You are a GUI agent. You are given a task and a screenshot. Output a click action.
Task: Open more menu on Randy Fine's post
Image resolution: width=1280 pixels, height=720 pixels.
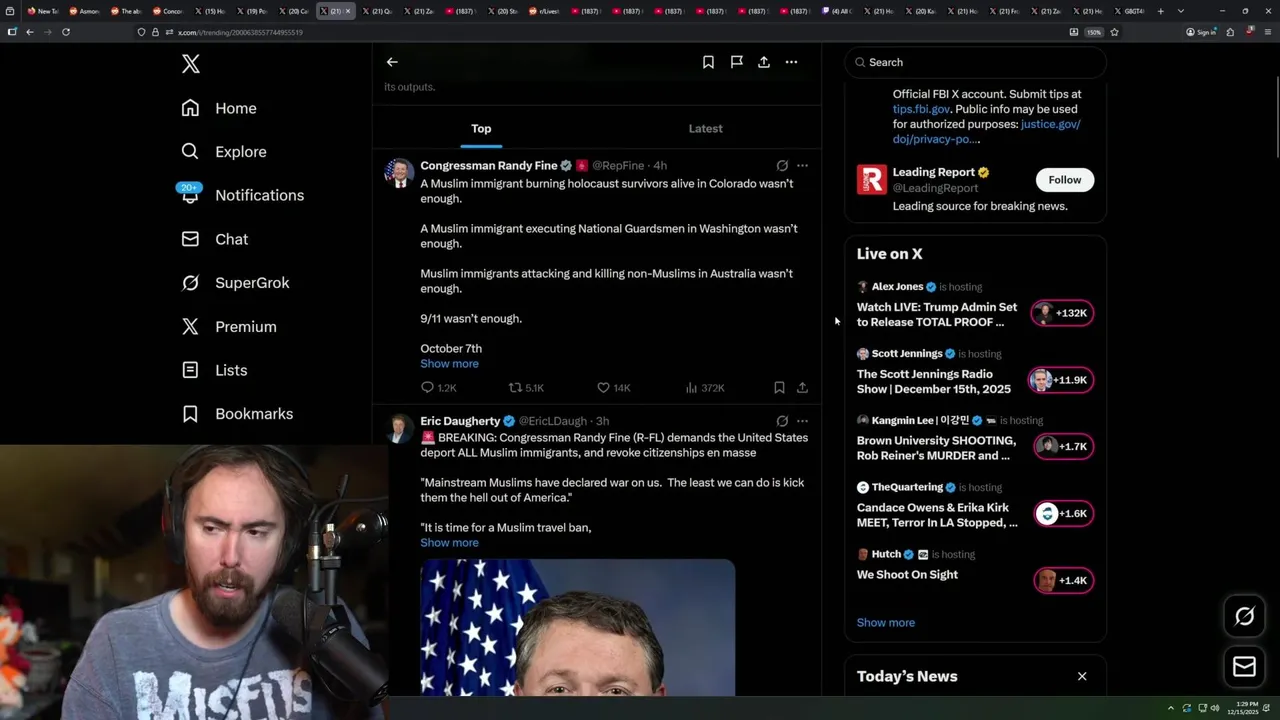tap(802, 166)
